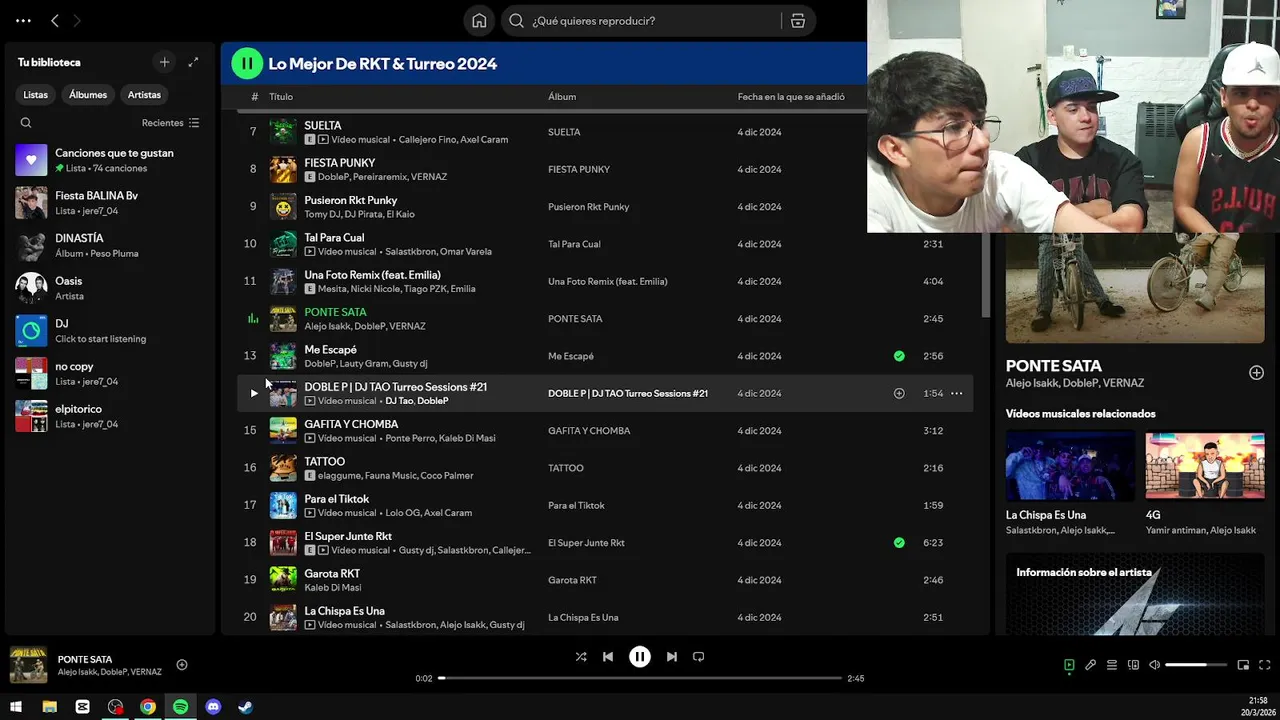Click the 4G video thumbnail
The image size is (1280, 720).
1205,466
